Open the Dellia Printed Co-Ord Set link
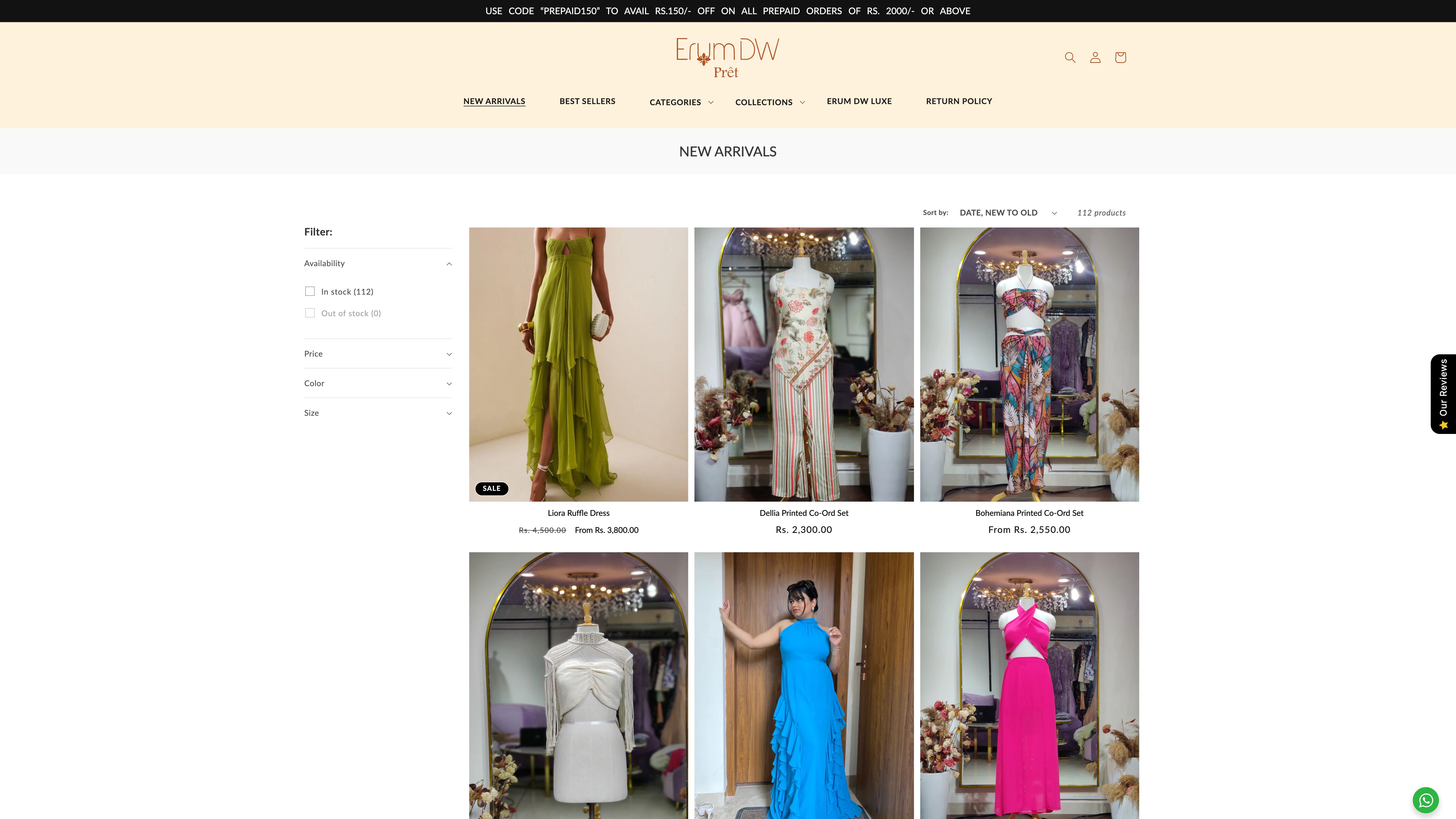Image resolution: width=1456 pixels, height=819 pixels. (803, 513)
